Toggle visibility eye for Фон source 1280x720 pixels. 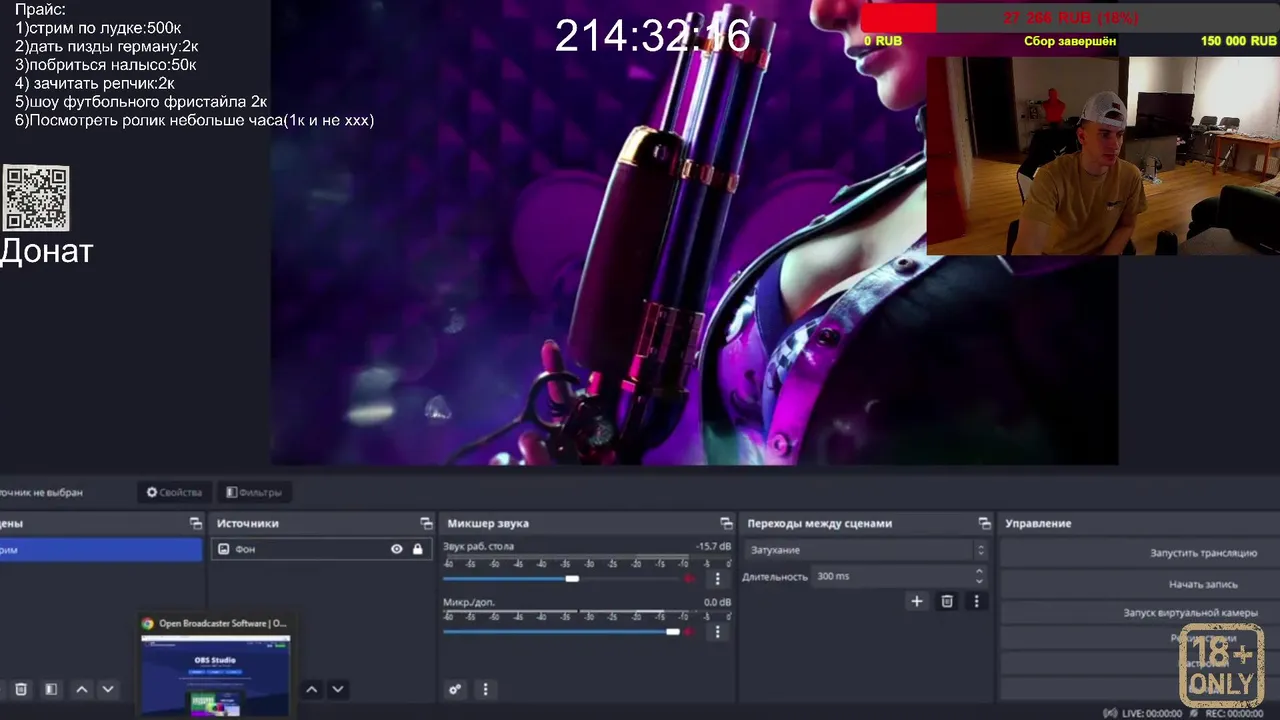coord(397,549)
